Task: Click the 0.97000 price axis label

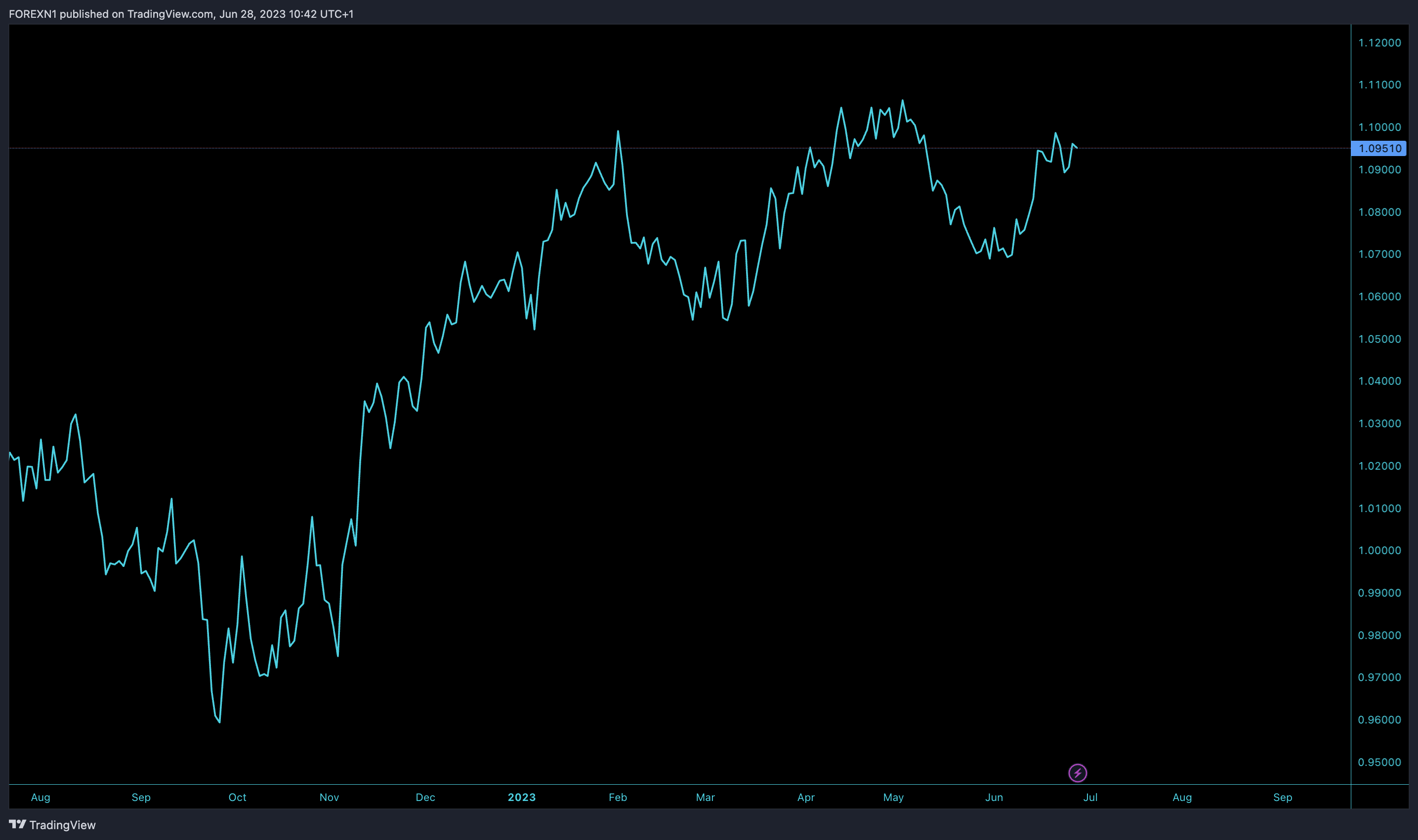Action: tap(1379, 677)
